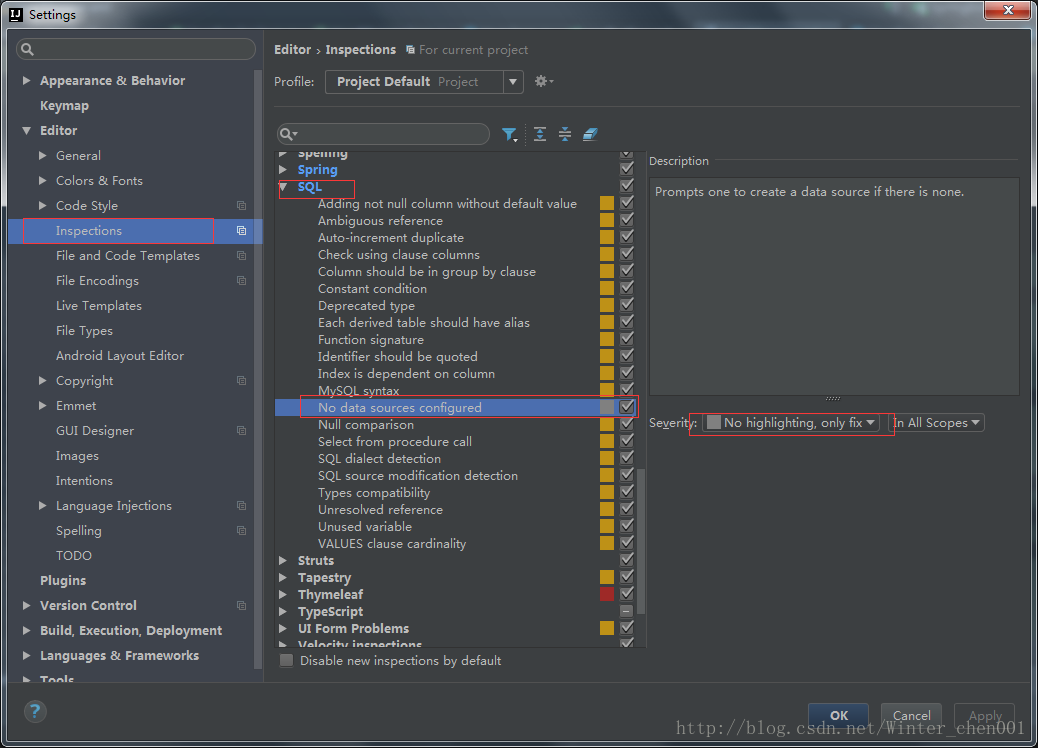Click severity swatch for Adding not null column
This screenshot has height=748, width=1038.
(607, 203)
